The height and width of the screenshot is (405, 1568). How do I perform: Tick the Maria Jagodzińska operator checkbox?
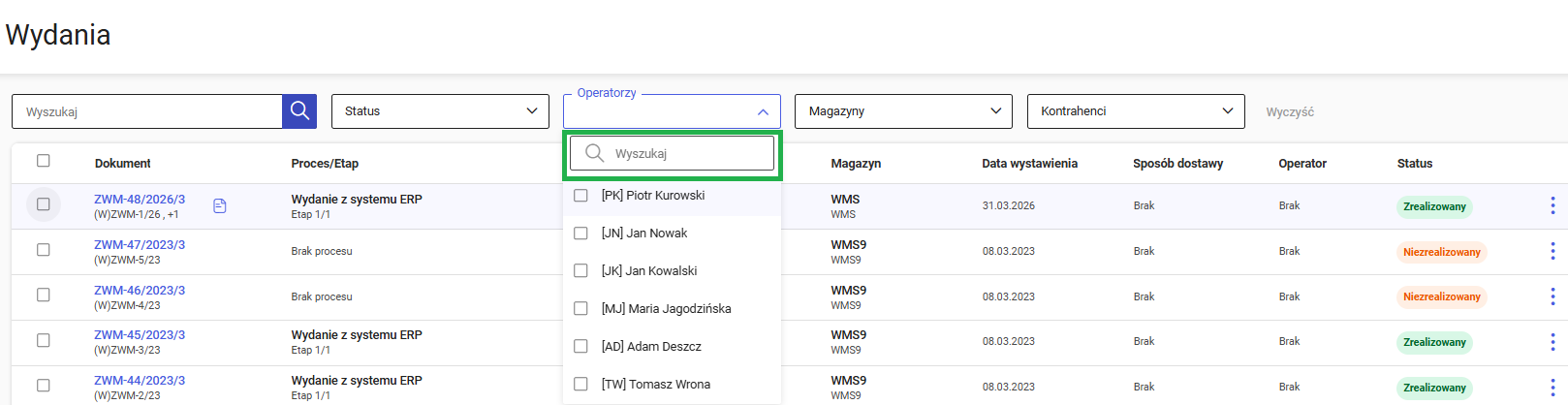click(581, 309)
